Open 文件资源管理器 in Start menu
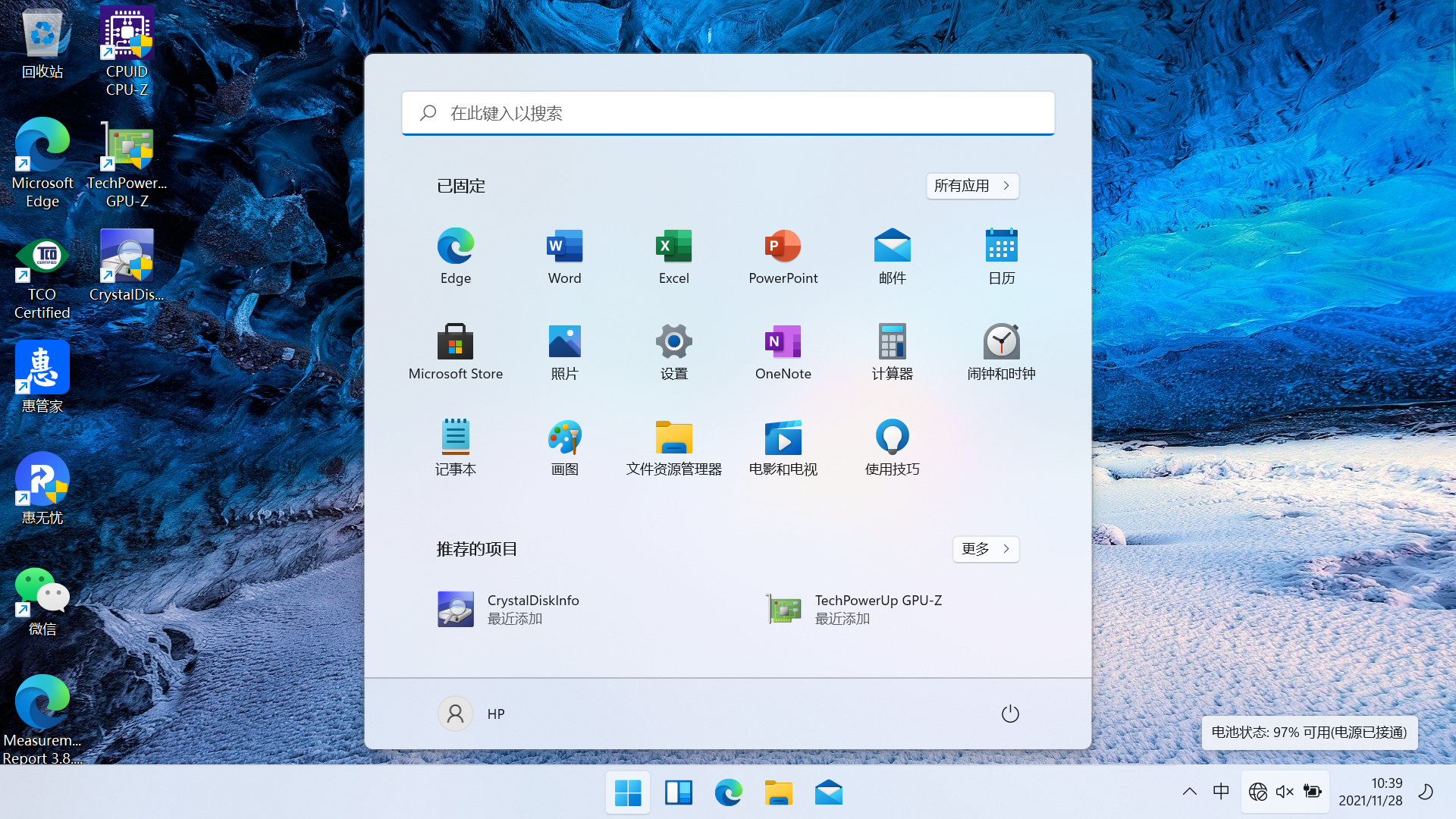The image size is (1456, 819). point(674,447)
